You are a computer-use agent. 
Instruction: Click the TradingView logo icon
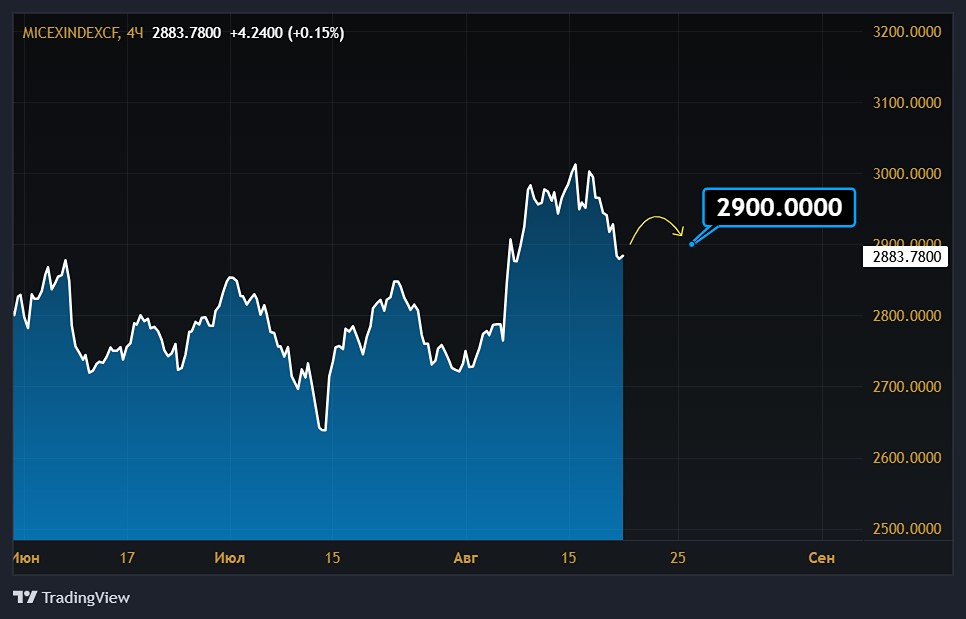(x=25, y=598)
